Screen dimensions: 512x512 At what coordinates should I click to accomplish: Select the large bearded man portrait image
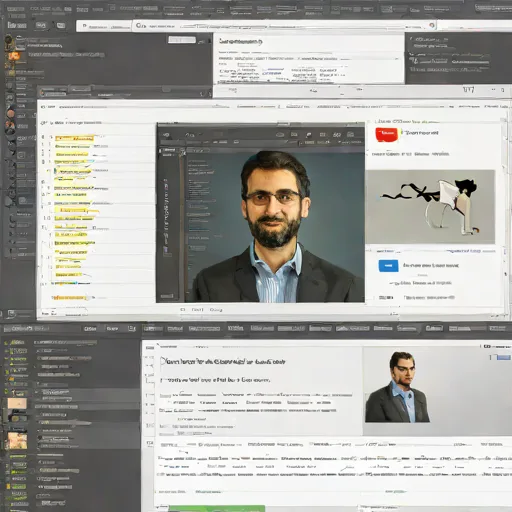click(x=275, y=227)
